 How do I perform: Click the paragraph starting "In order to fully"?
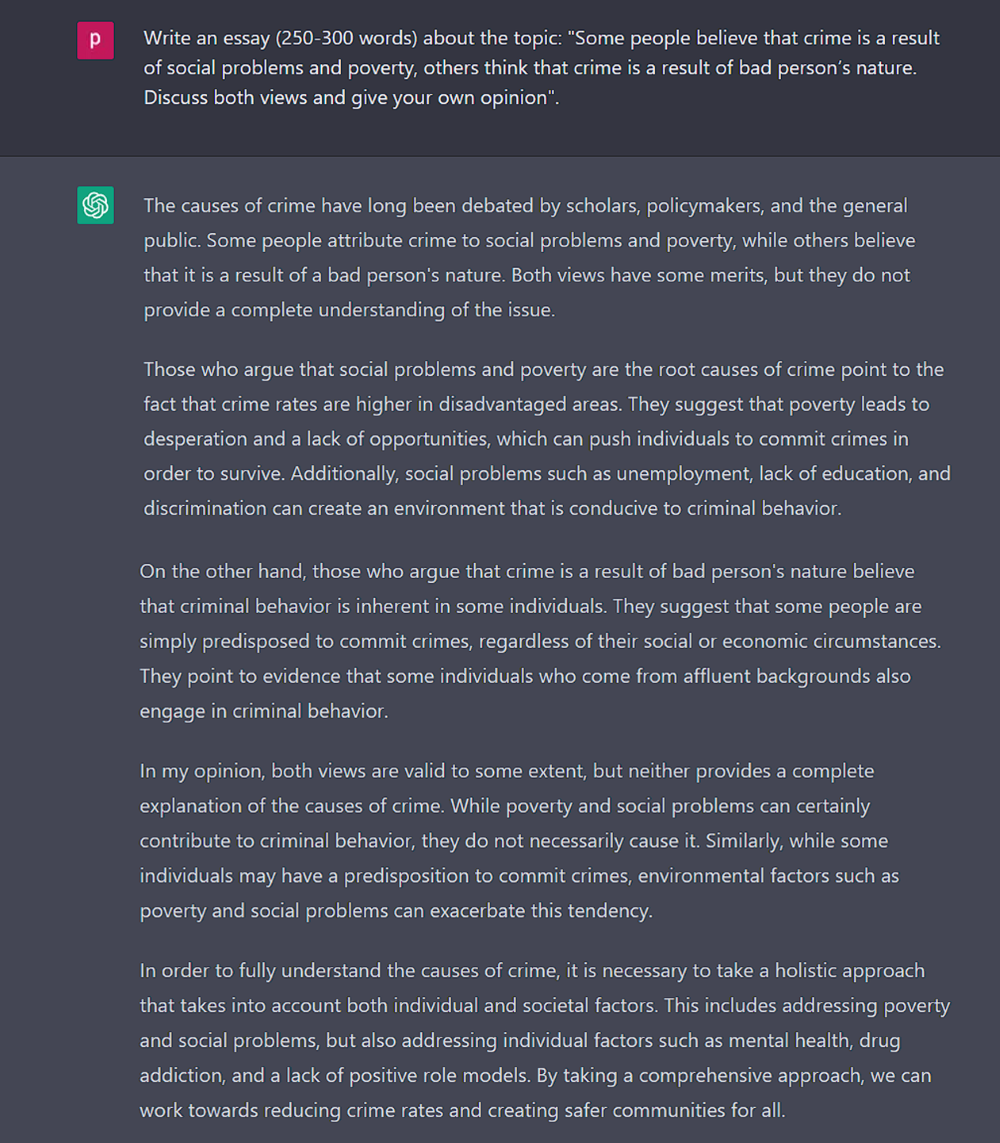[544, 1040]
